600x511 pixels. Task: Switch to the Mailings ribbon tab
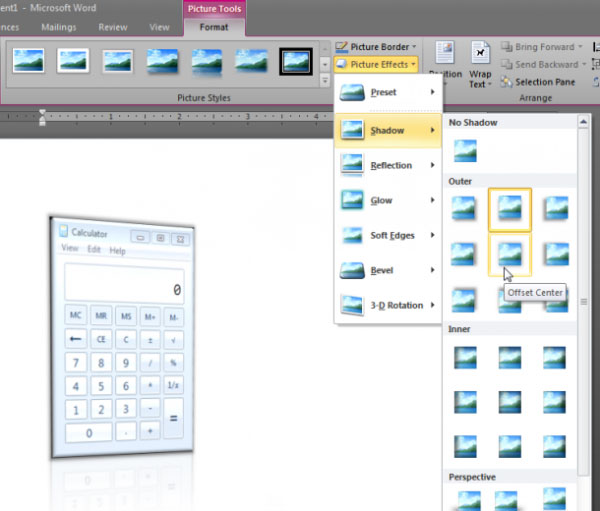[59, 27]
